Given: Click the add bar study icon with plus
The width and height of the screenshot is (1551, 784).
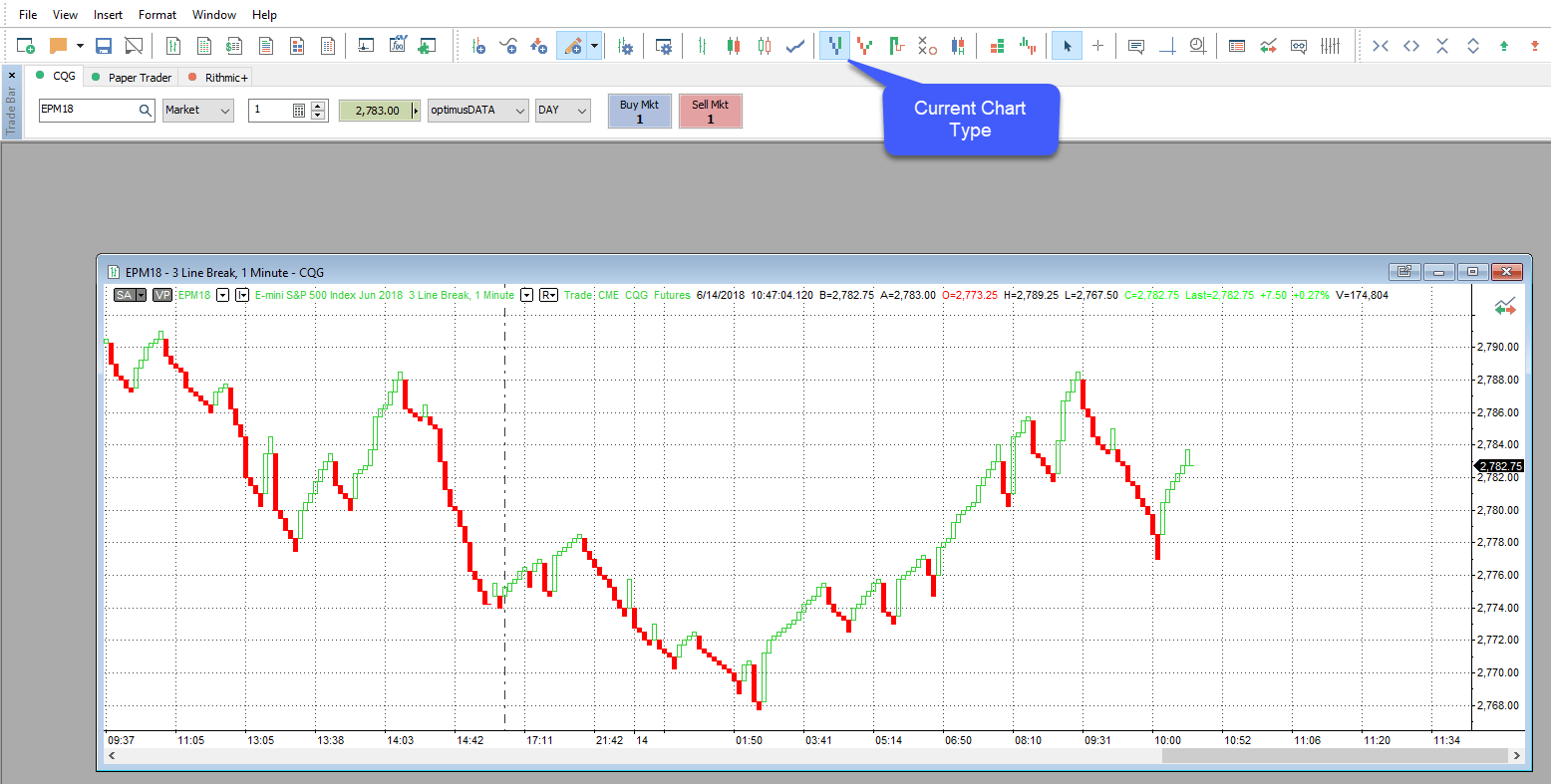Looking at the screenshot, I should coord(478,46).
